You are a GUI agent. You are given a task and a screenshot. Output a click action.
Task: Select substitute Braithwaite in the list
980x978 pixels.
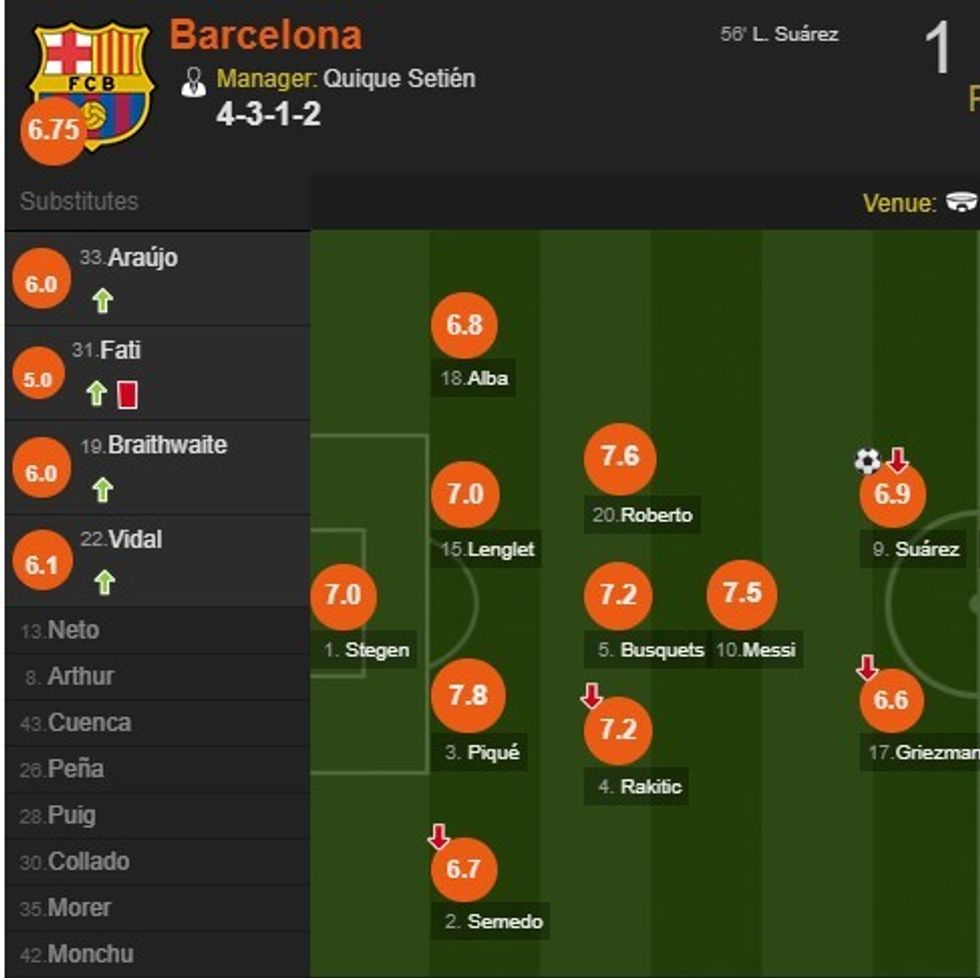point(167,445)
